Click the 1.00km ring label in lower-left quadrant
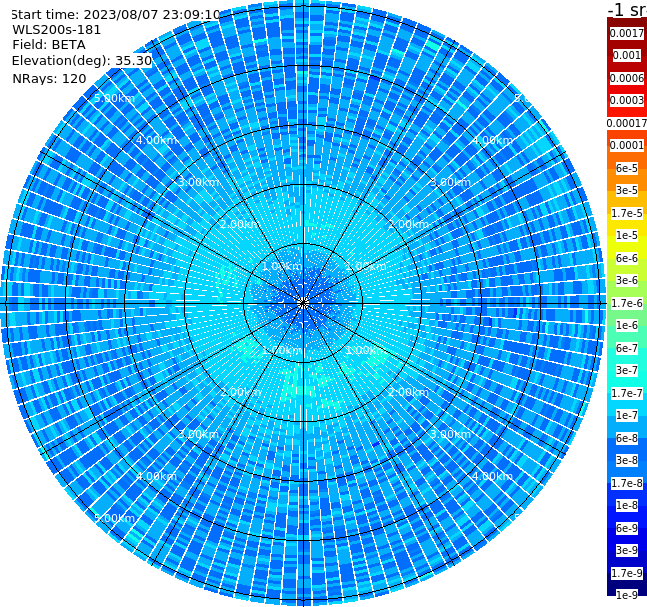Screen dimensions: 647x607 (x=282, y=350)
